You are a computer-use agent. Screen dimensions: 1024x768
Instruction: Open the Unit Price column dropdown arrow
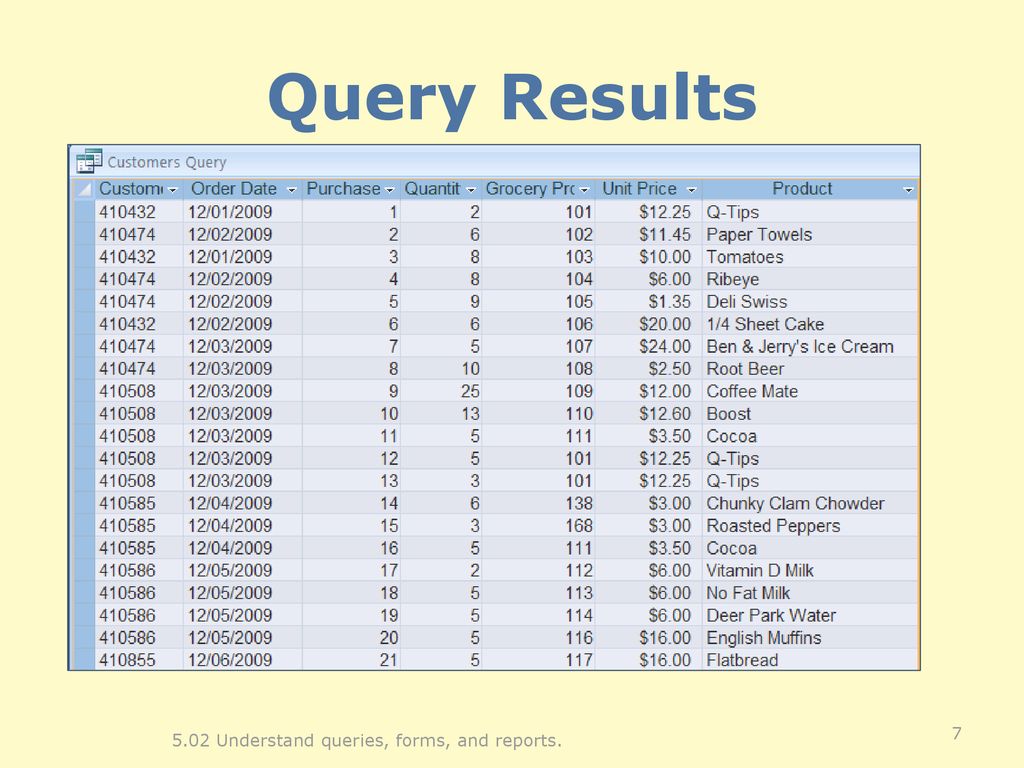point(692,190)
